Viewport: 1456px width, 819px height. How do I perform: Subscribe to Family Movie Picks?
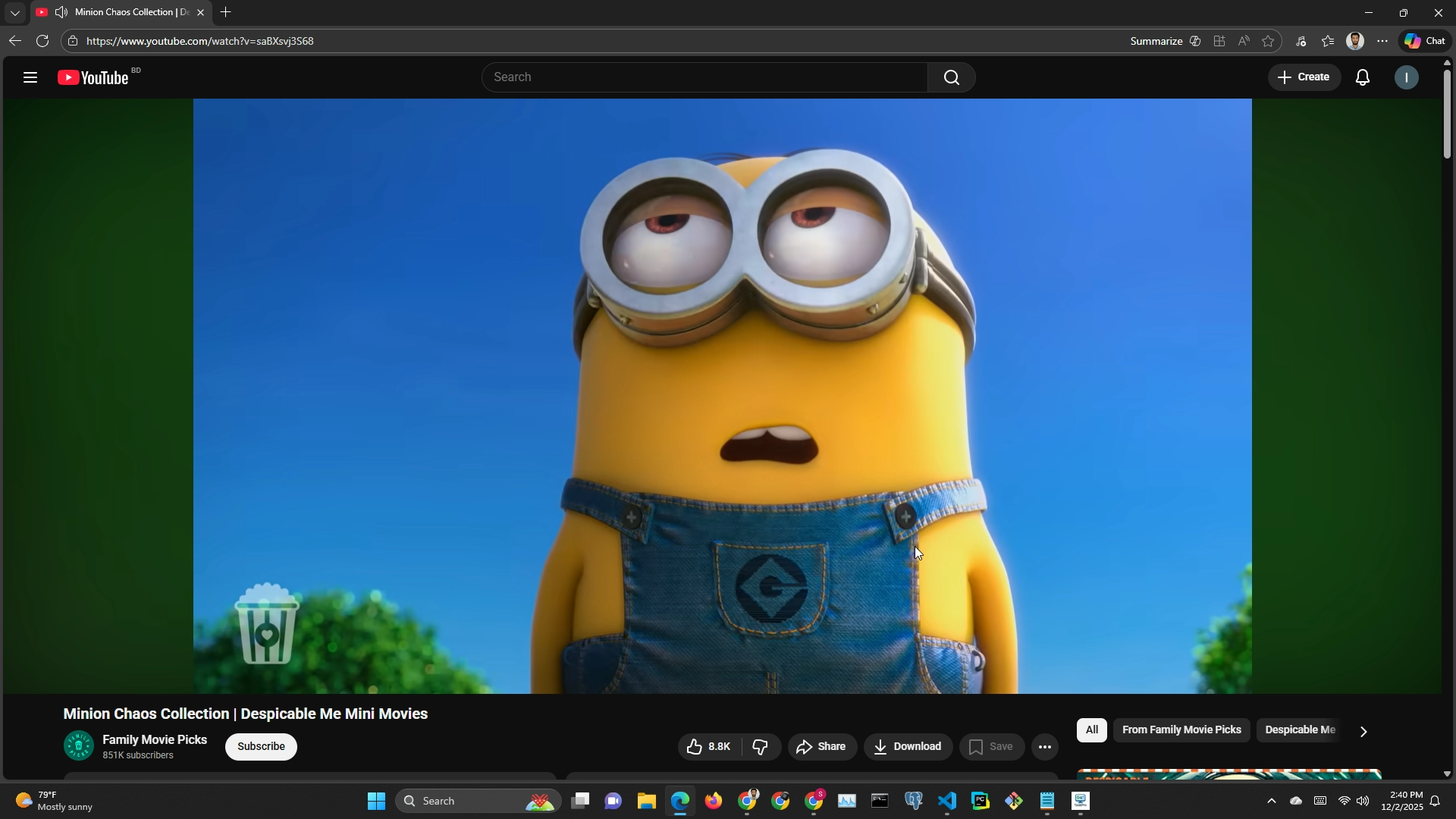(x=261, y=747)
